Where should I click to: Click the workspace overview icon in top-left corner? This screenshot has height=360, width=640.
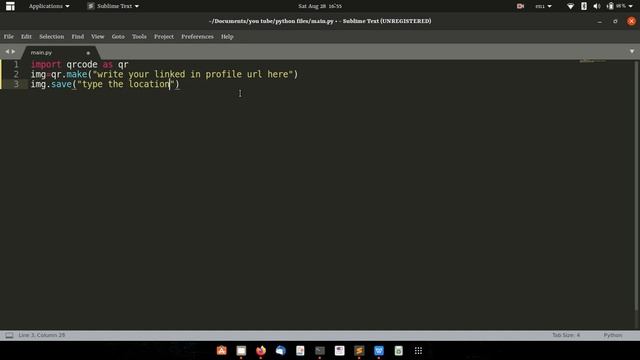coord(10,6)
